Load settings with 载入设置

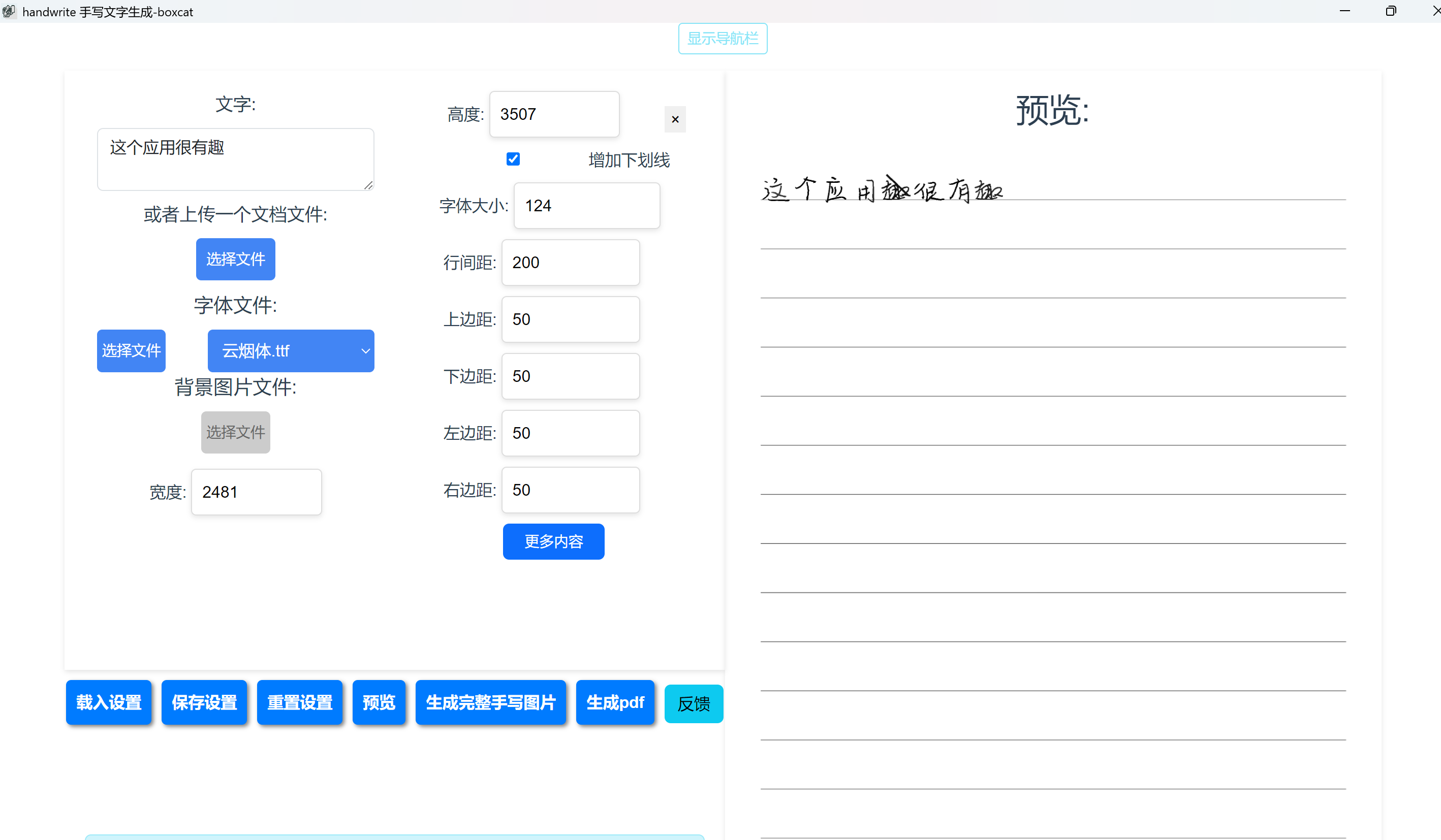coord(109,702)
